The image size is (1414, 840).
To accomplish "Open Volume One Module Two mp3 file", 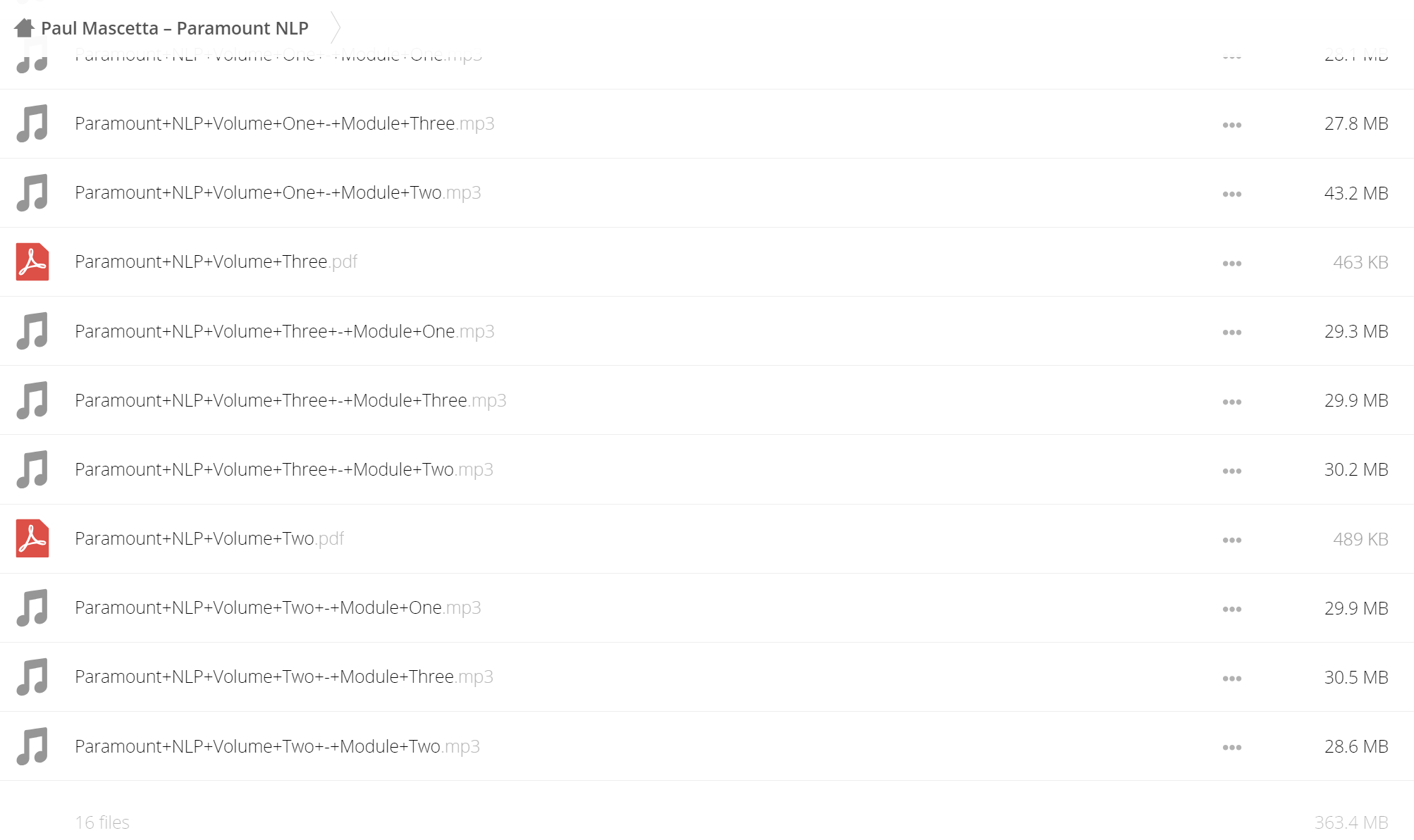I will (x=278, y=192).
